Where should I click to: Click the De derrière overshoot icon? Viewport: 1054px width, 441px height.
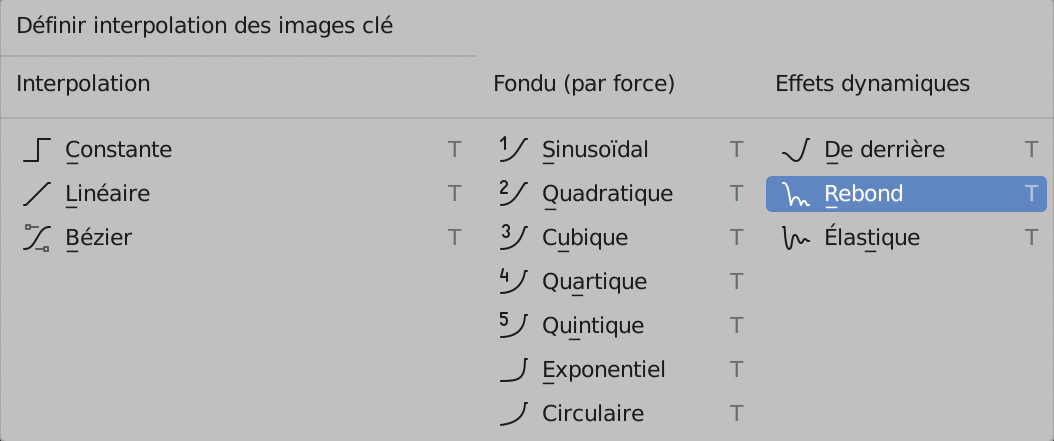795,150
